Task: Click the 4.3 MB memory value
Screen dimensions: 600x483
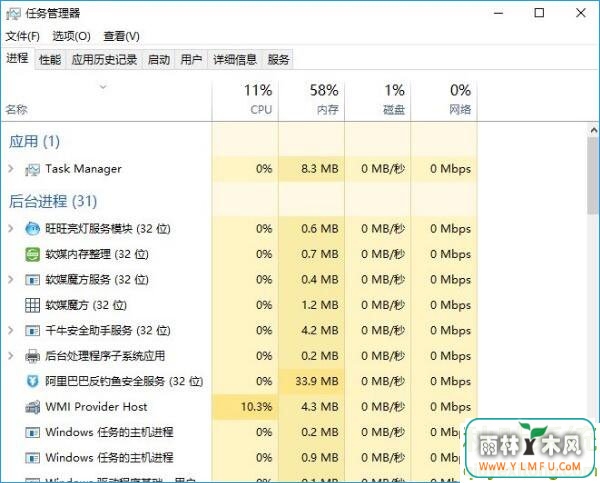Action: [x=320, y=407]
